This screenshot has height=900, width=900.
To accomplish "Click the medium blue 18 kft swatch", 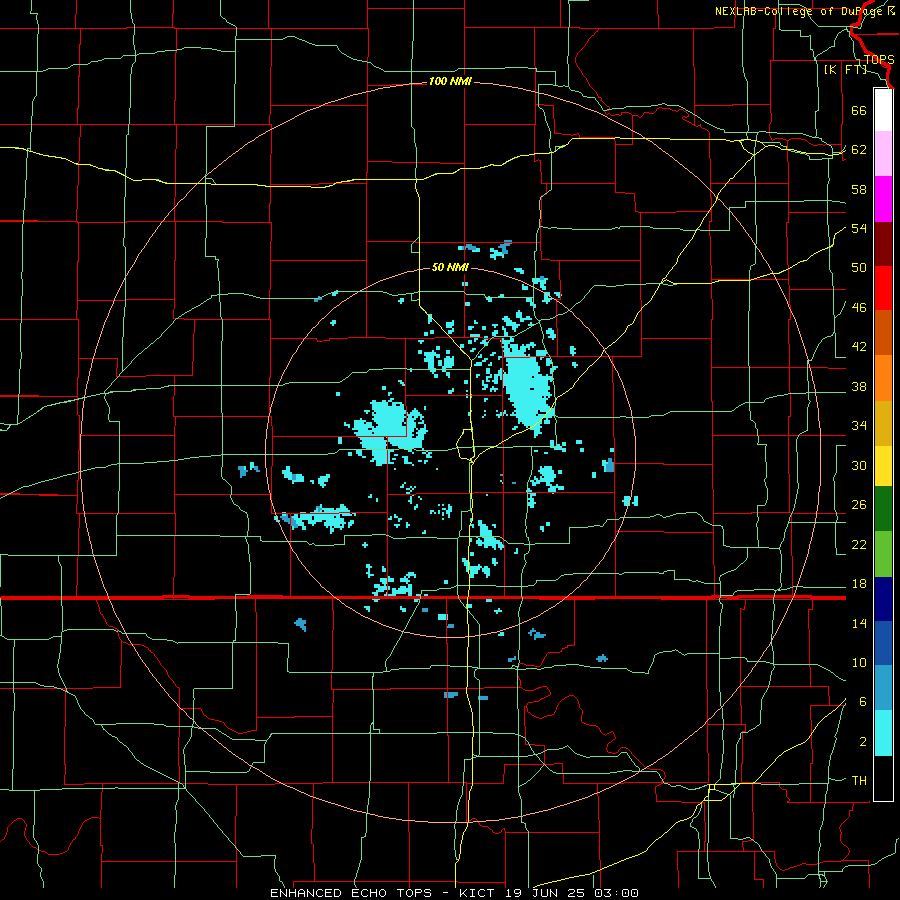I will pos(883,643).
